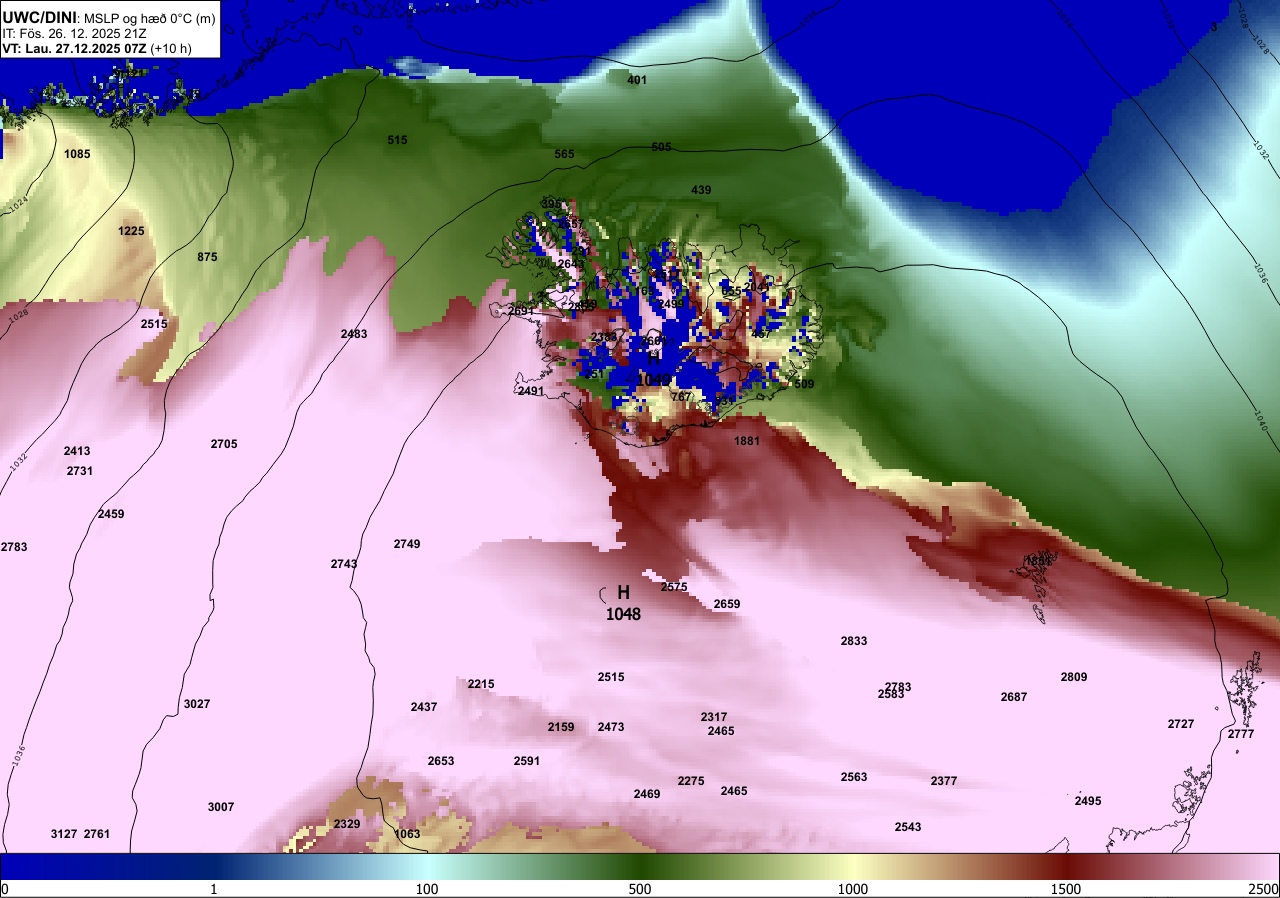Viewport: 1280px width, 898px height.
Task: Click the height value '2575'
Action: tap(674, 587)
